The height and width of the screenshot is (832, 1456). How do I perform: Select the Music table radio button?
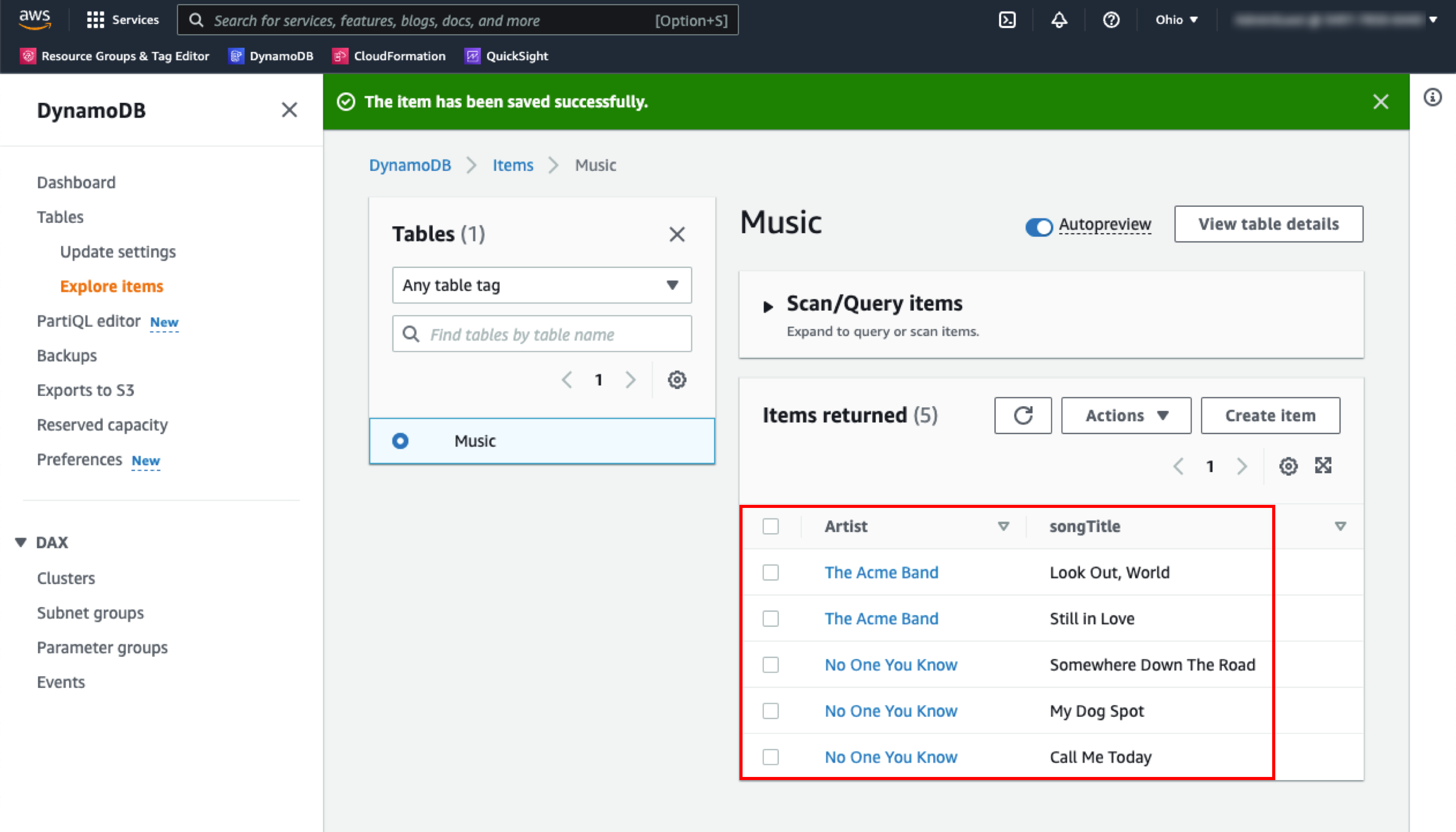pos(400,441)
